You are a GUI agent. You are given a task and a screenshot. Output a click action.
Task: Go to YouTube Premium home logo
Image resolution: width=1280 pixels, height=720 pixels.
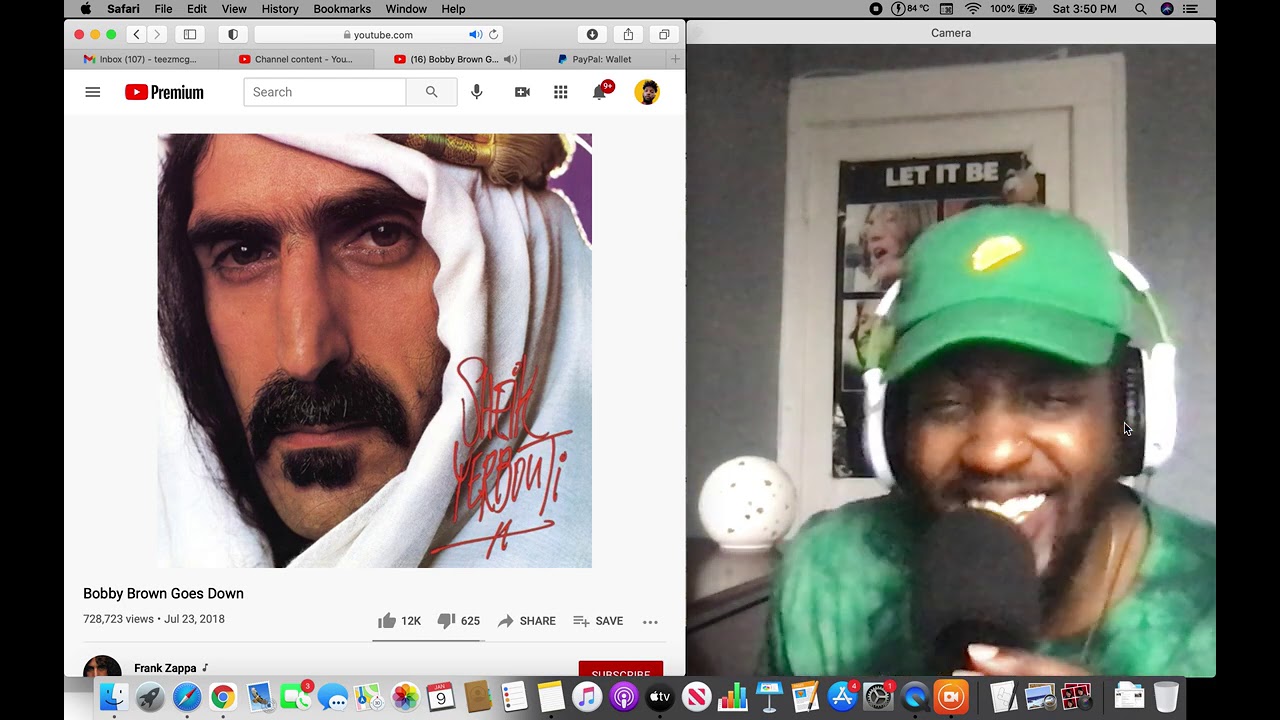164,92
